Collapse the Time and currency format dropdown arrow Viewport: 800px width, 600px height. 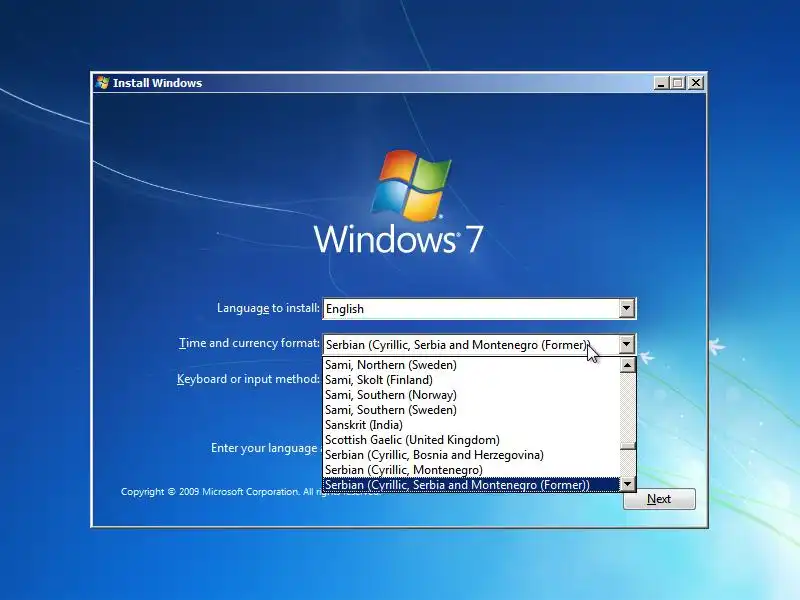[x=627, y=344]
